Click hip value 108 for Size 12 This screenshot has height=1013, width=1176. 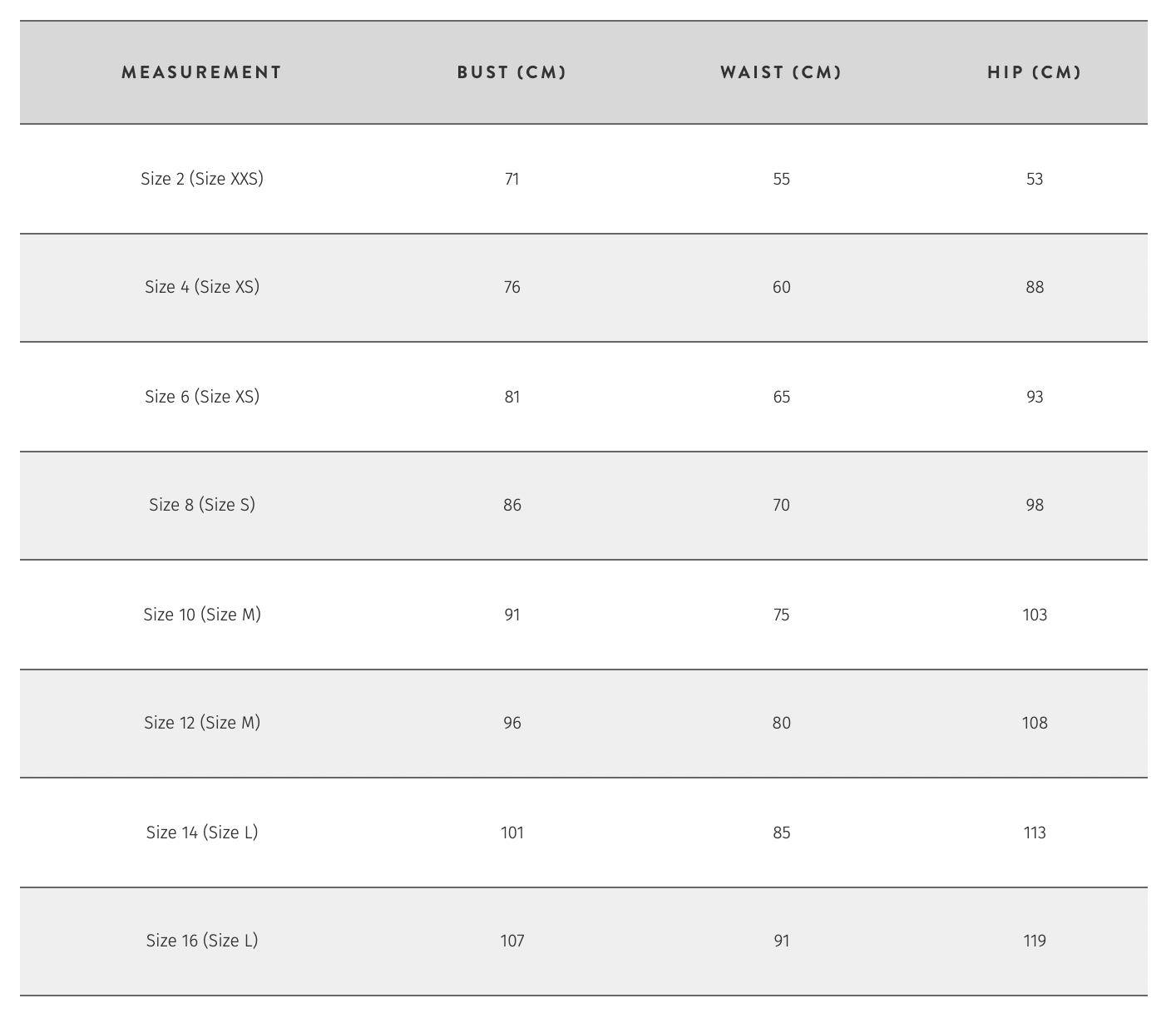(x=1035, y=723)
